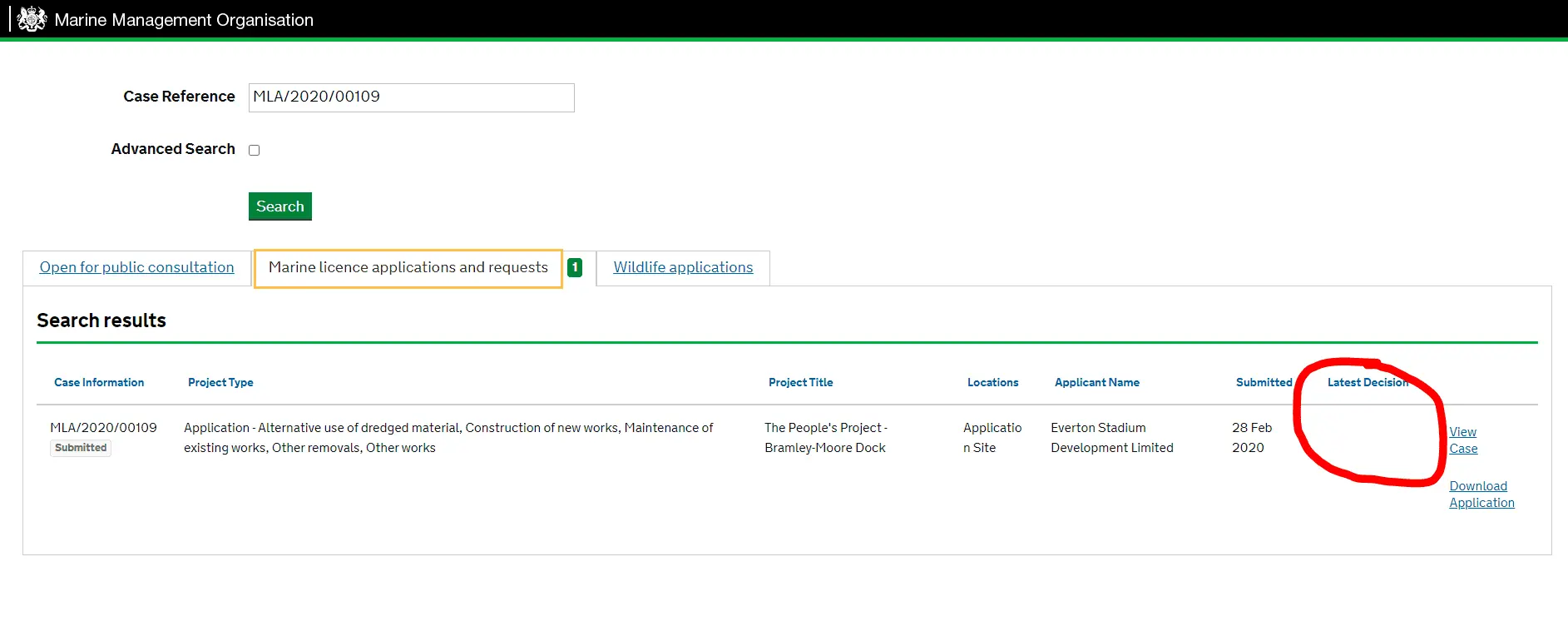Focus the Case Reference input field
Viewport: 1568px width, 636px height.
(411, 97)
